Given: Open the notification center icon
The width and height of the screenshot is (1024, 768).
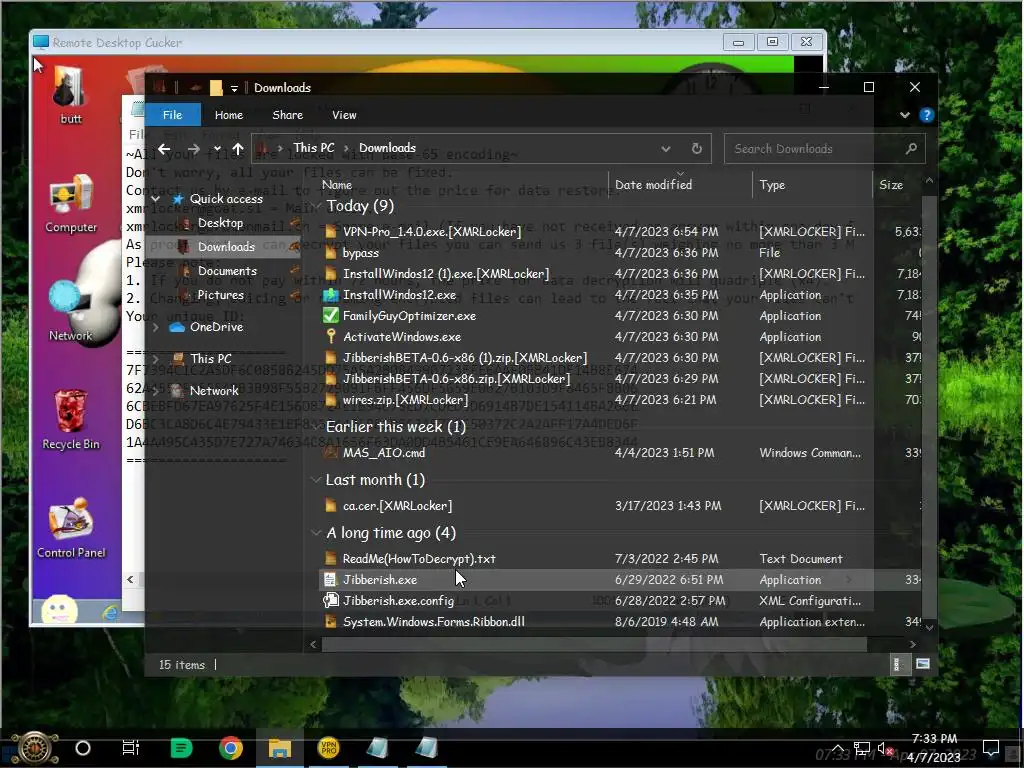Looking at the screenshot, I should 991,748.
